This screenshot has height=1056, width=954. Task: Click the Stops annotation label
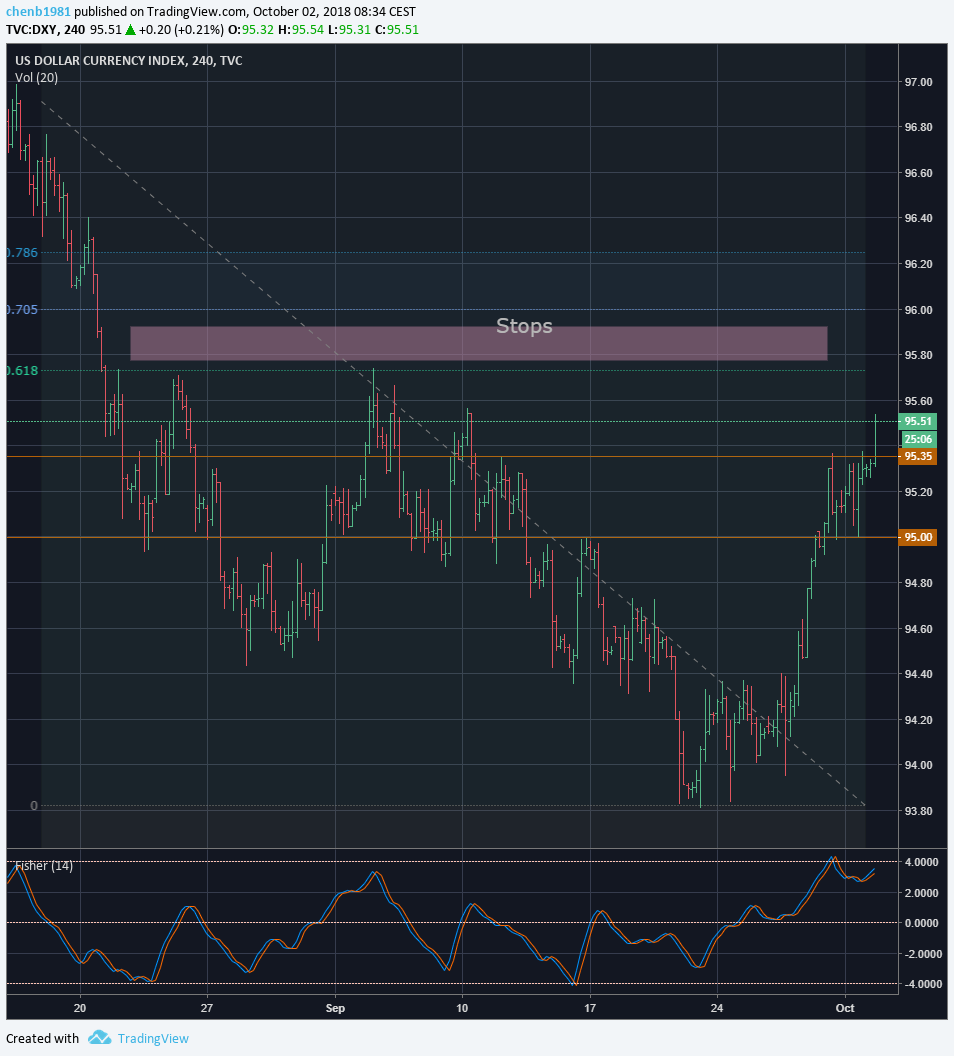click(x=524, y=326)
